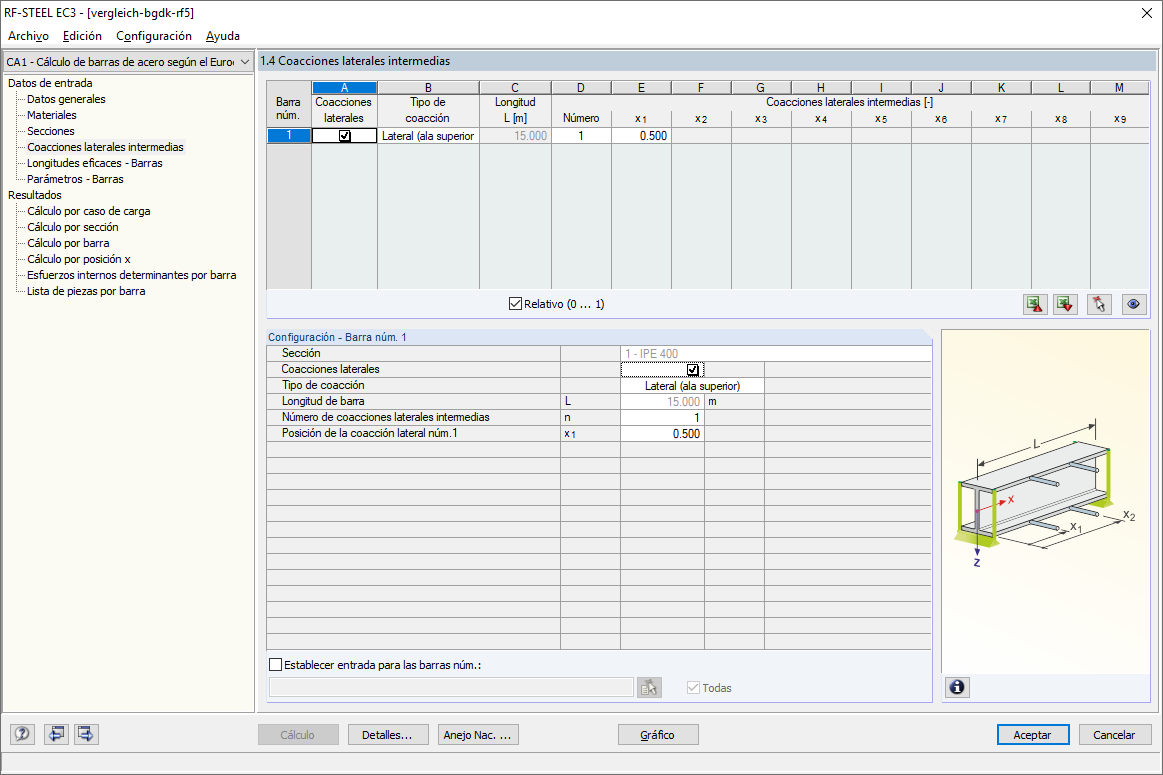Select Longitudes eficaces - Barras

tap(95, 163)
